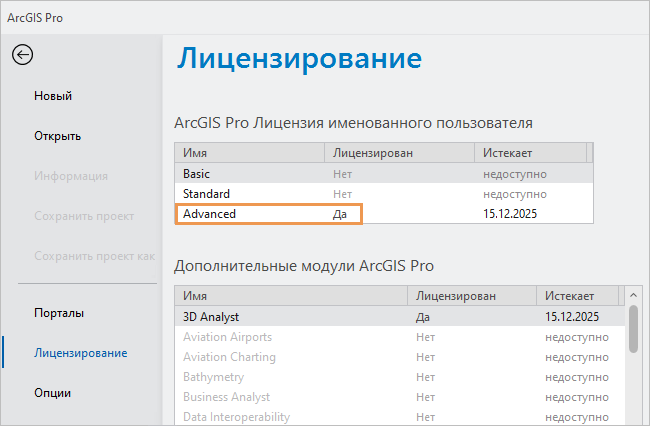650x426 pixels.
Task: Switch to the Лицензирование page
Action: tap(81, 353)
